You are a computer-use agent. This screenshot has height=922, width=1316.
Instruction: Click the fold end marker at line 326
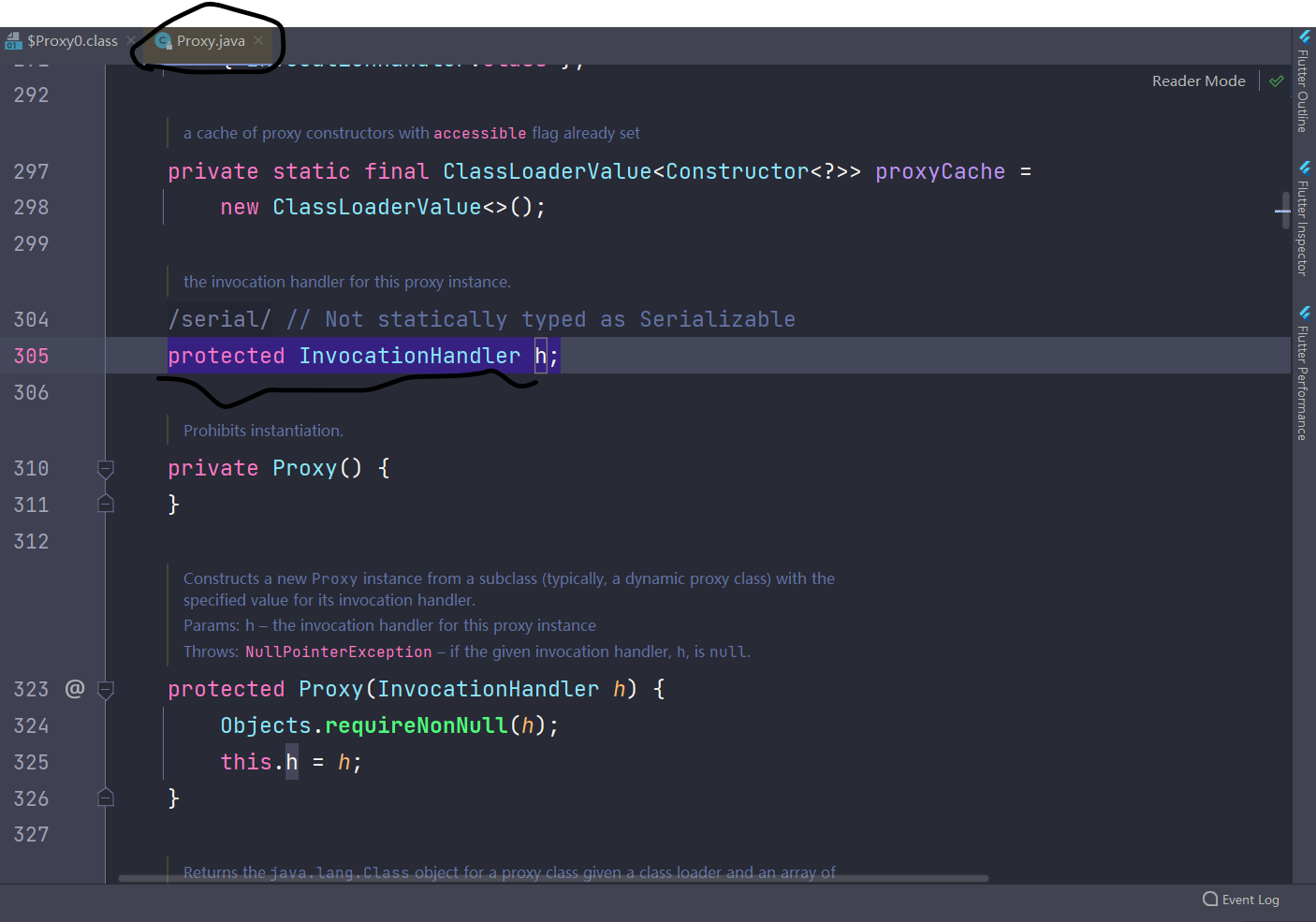(106, 798)
